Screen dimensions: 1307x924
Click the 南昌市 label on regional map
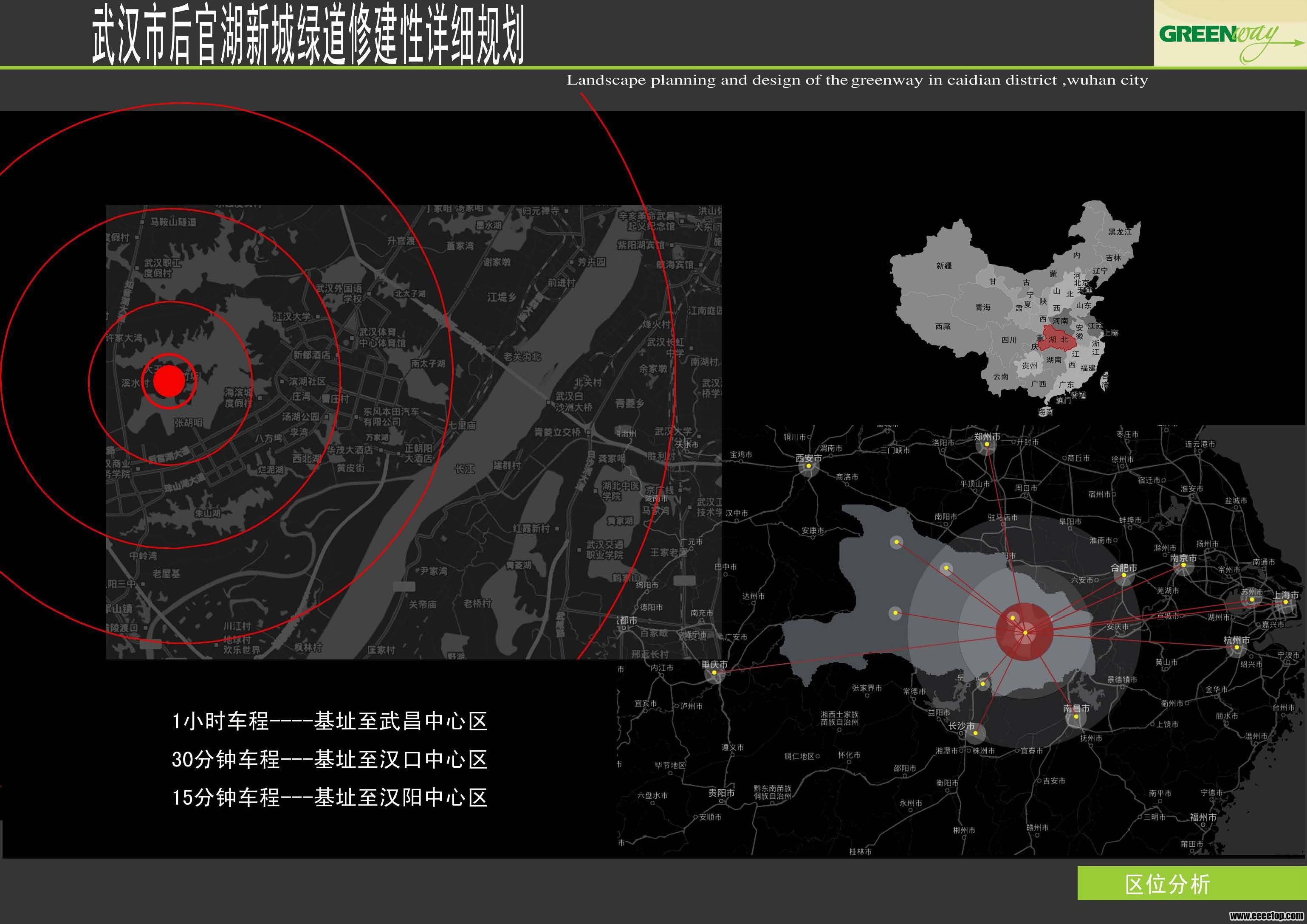coord(1076,708)
